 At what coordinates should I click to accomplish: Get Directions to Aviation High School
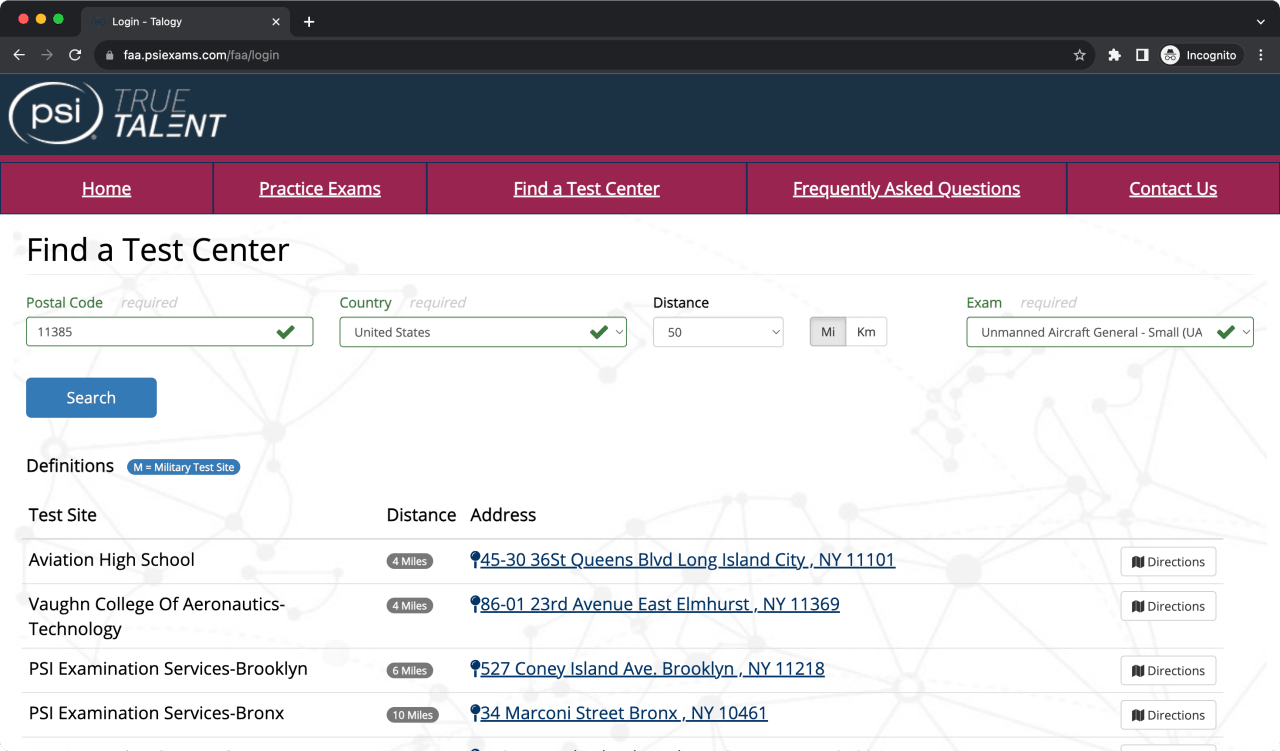click(x=1168, y=562)
